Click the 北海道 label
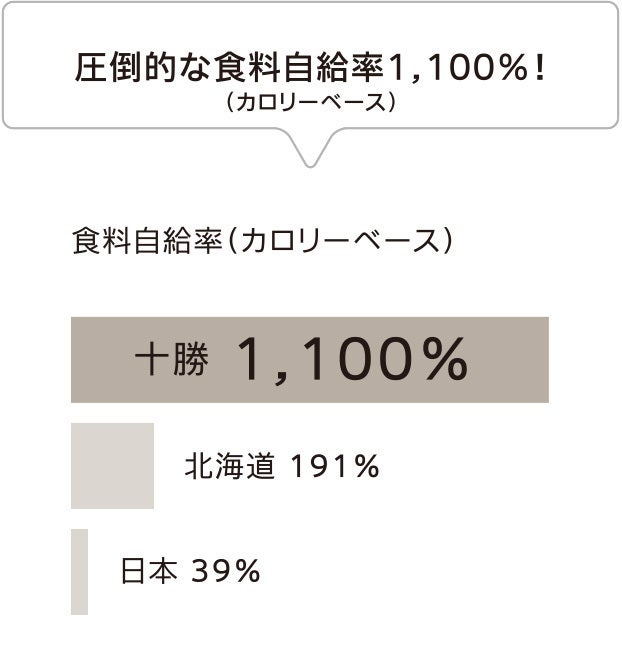The height and width of the screenshot is (660, 622). [x=229, y=466]
